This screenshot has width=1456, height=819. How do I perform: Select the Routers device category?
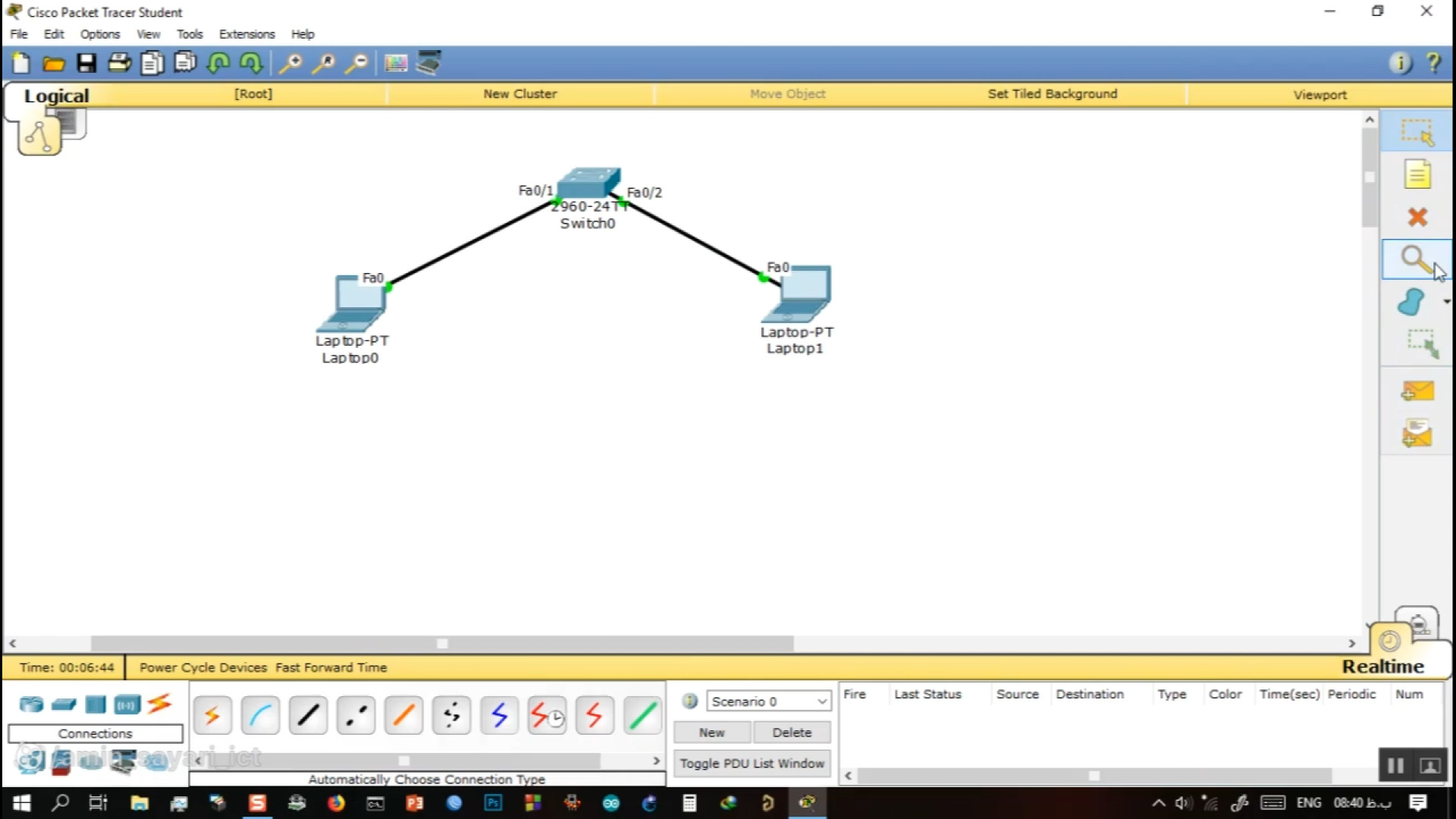pyautogui.click(x=31, y=704)
